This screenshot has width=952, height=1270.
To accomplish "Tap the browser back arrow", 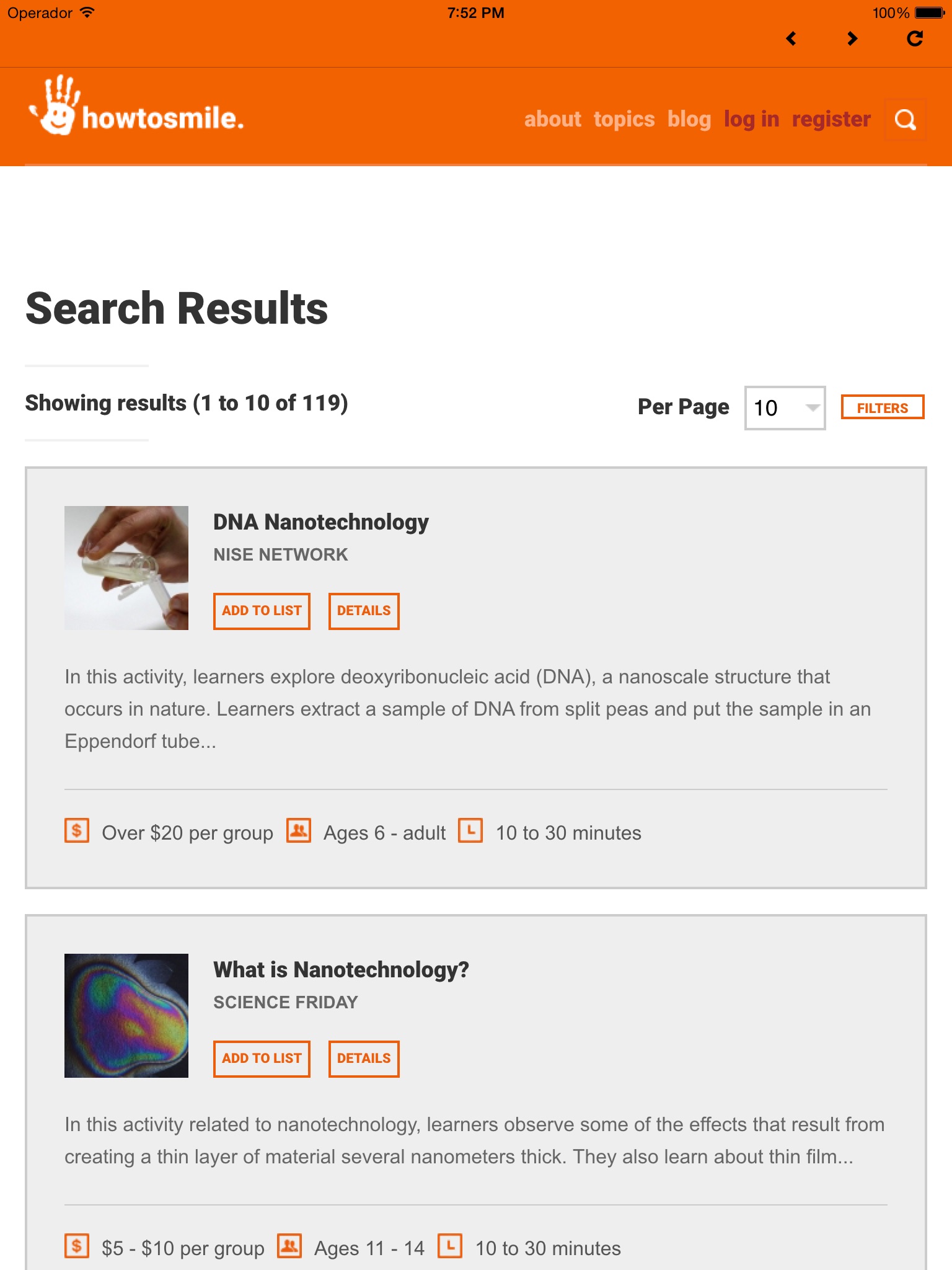I will click(x=791, y=39).
